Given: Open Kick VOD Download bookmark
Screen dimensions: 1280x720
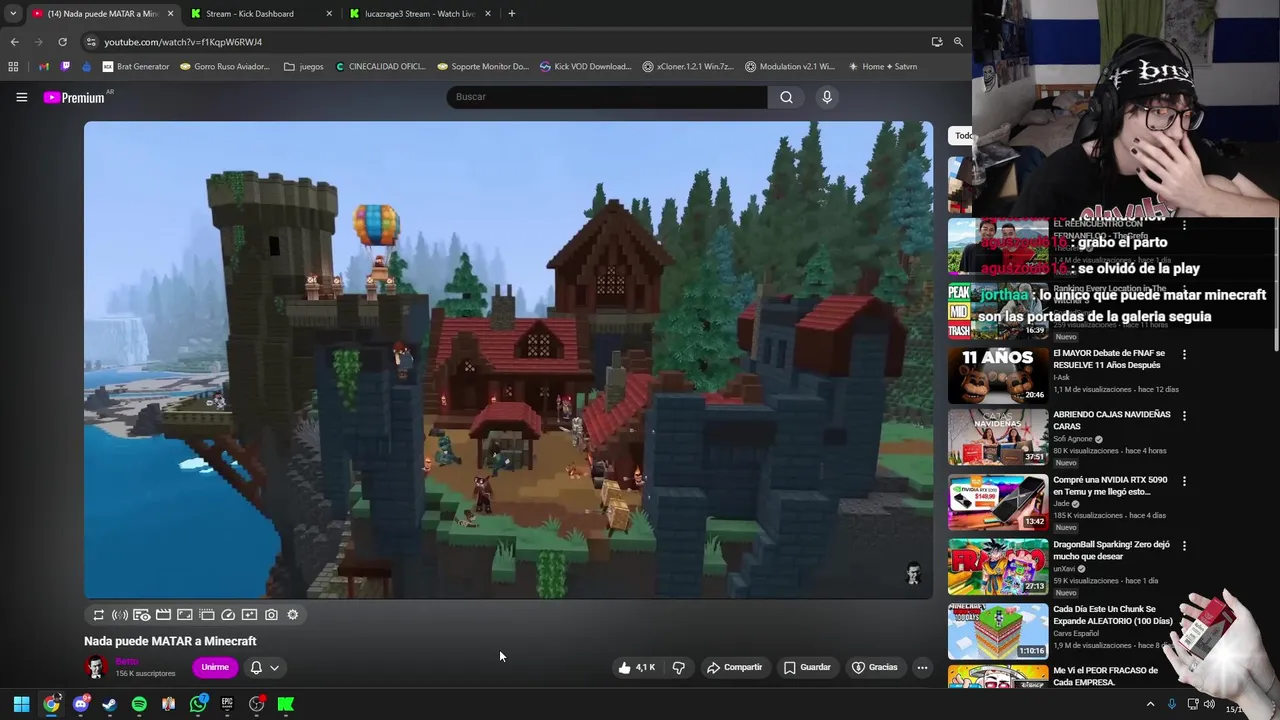Looking at the screenshot, I should pyautogui.click(x=586, y=67).
